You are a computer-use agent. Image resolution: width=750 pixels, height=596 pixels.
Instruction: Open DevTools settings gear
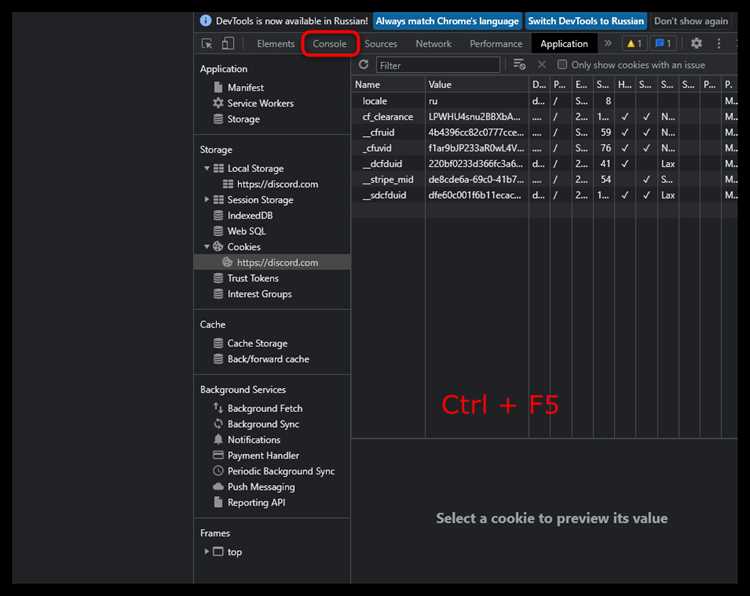(696, 44)
